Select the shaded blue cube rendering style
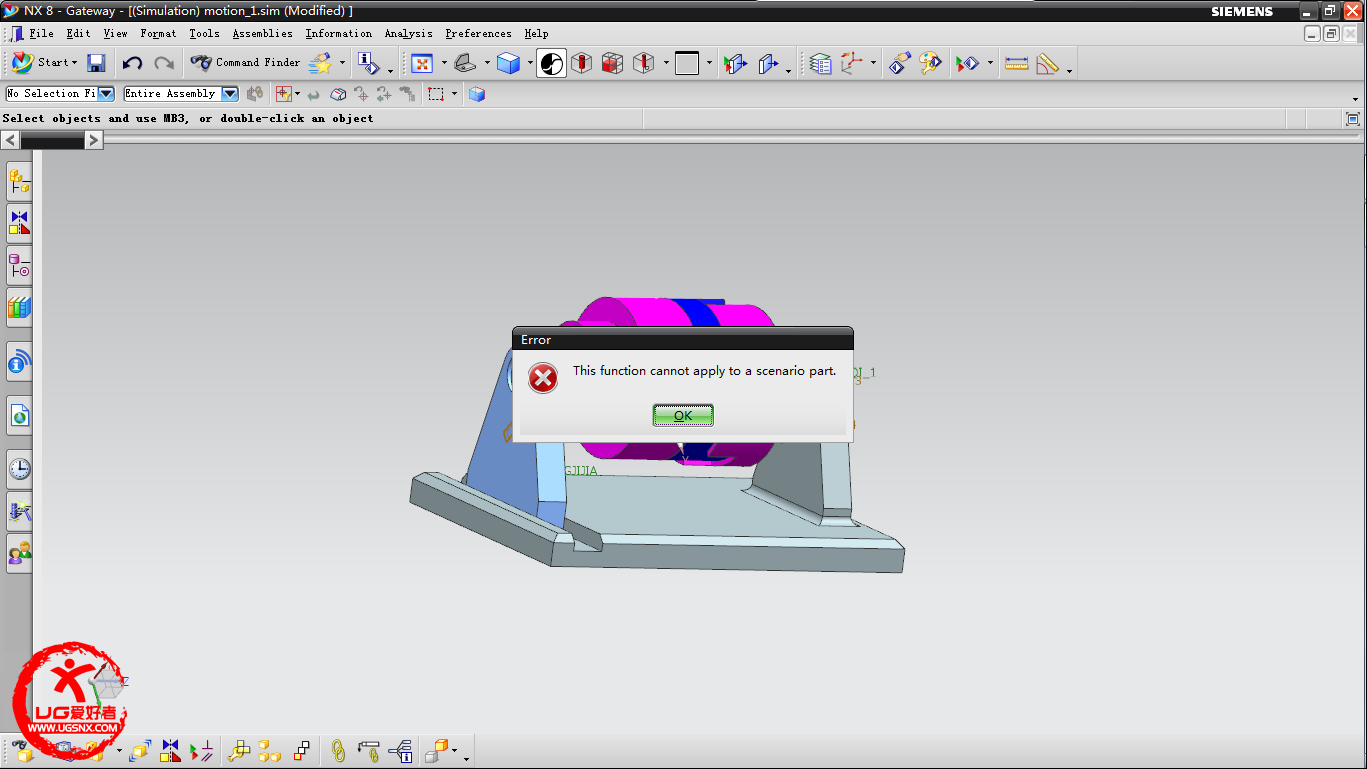This screenshot has height=769, width=1367. pyautogui.click(x=508, y=63)
